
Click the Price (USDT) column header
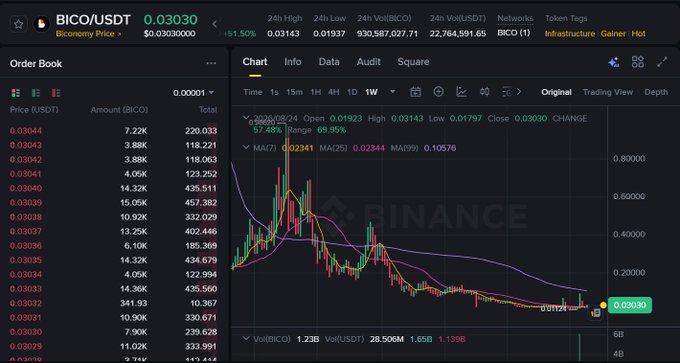(x=34, y=110)
